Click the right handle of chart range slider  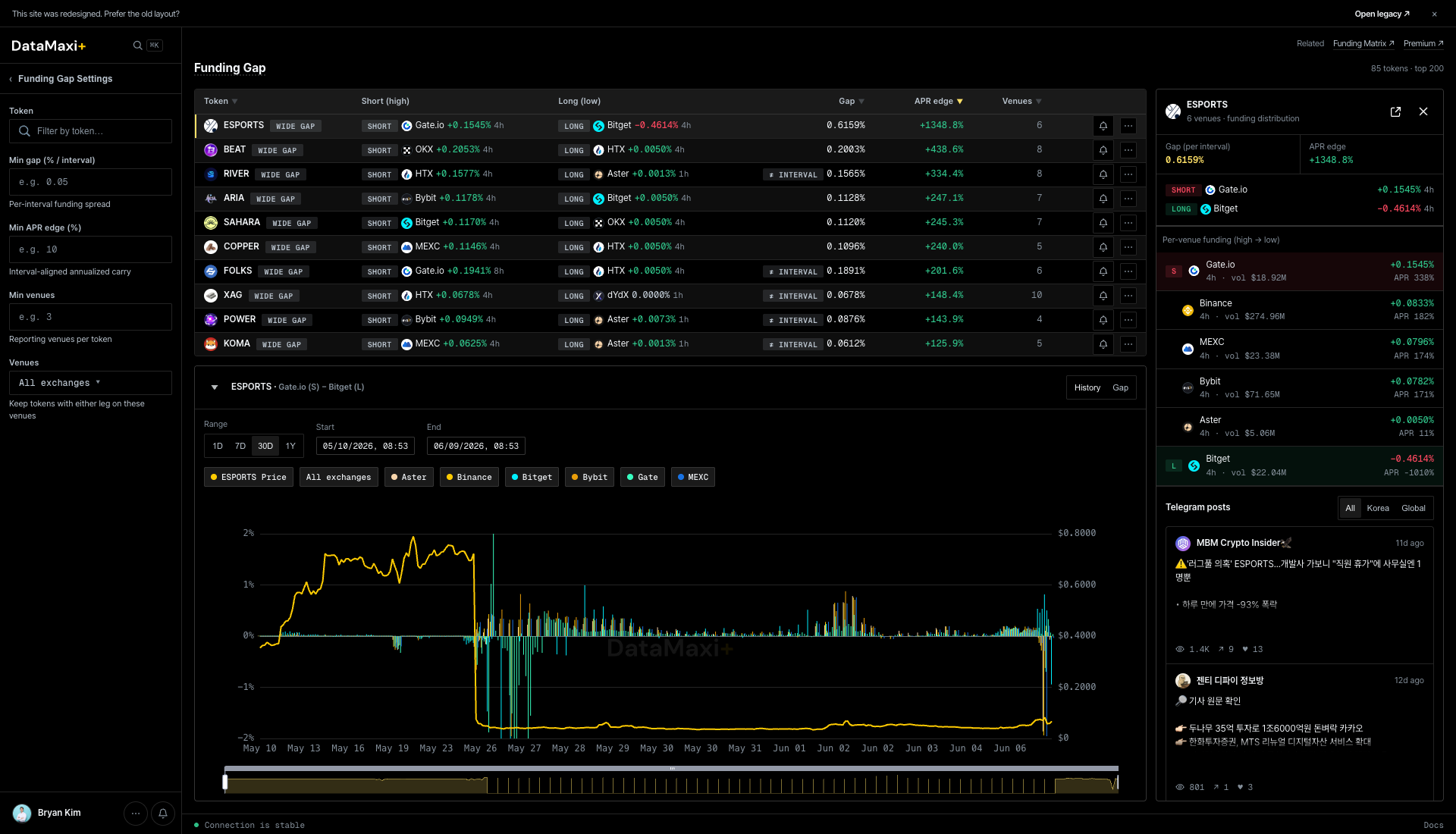(x=1117, y=782)
